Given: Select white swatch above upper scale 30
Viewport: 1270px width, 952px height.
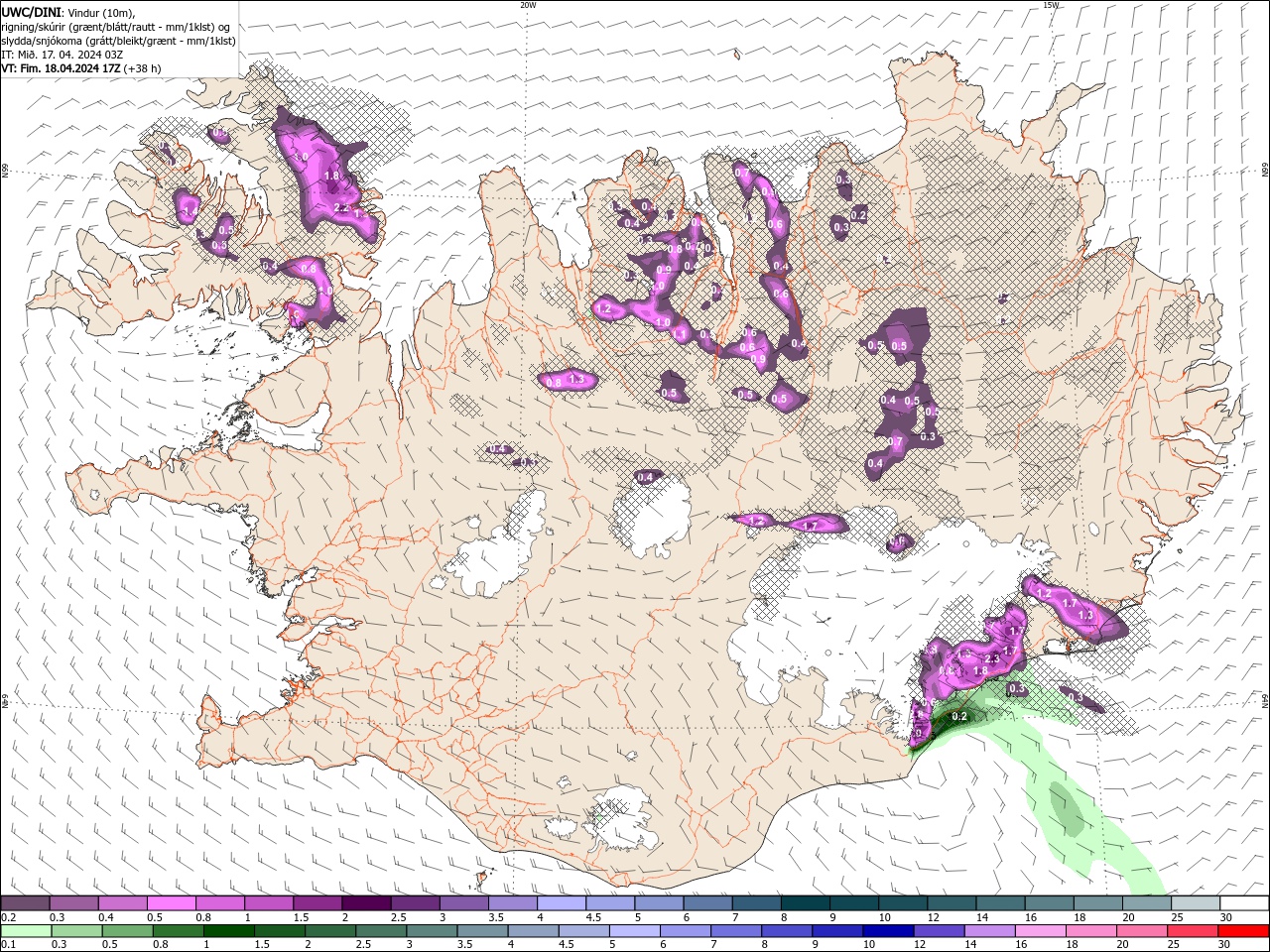Looking at the screenshot, I should pos(1244,903).
